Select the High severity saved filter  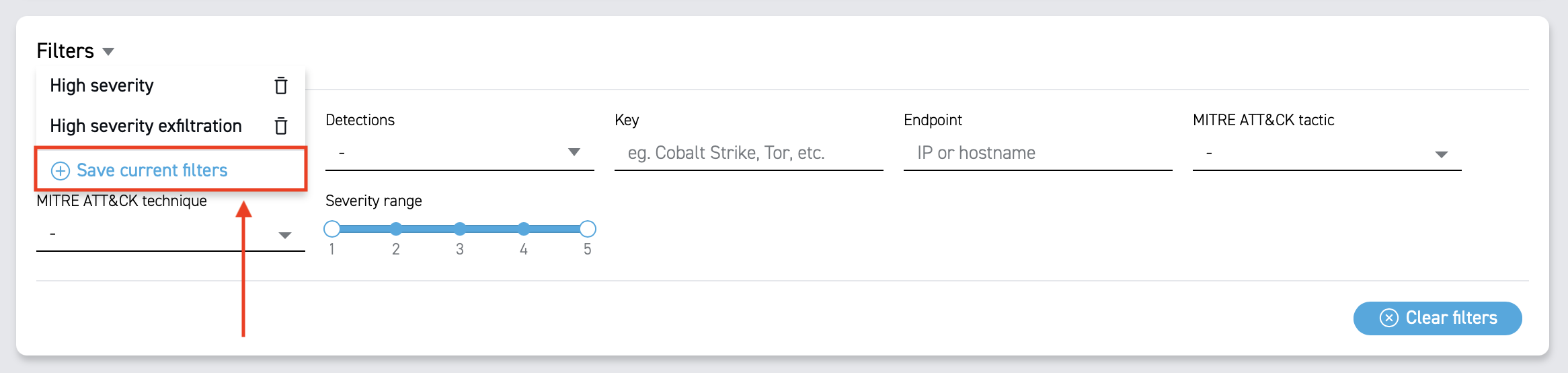pos(102,86)
